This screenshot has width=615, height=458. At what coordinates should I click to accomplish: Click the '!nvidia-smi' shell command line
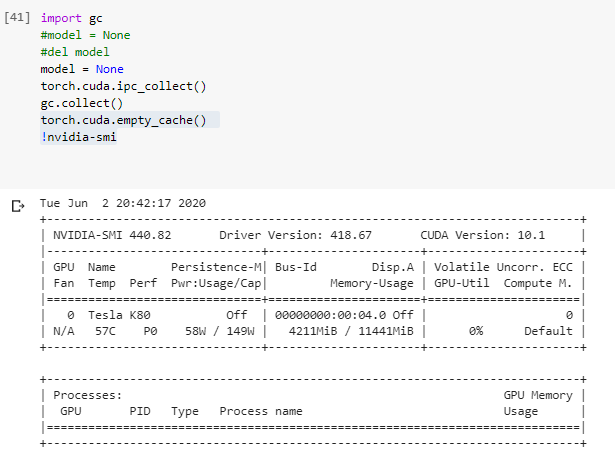pos(79,137)
